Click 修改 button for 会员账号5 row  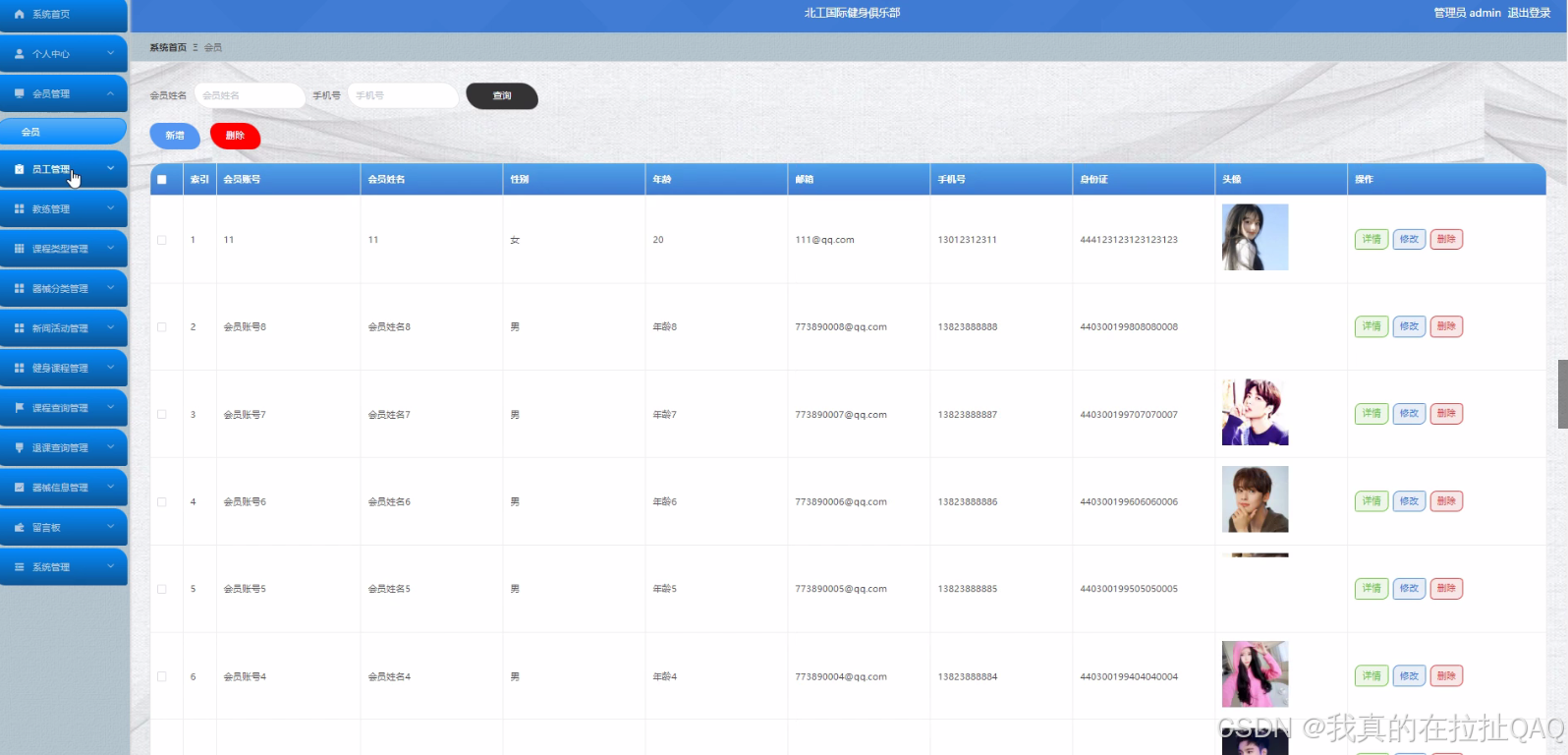pos(1409,589)
